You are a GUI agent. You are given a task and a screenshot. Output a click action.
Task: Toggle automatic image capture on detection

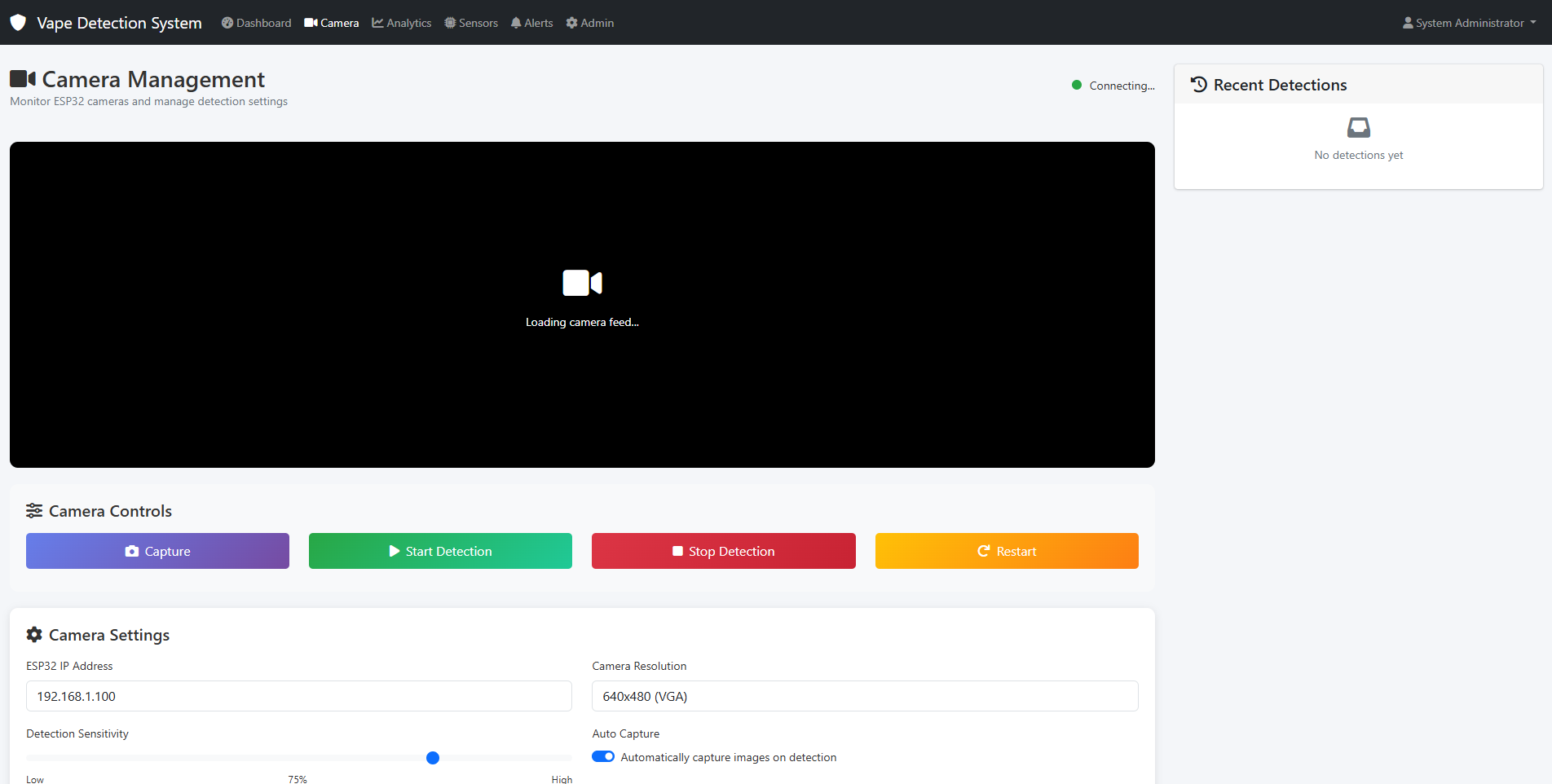(x=603, y=756)
